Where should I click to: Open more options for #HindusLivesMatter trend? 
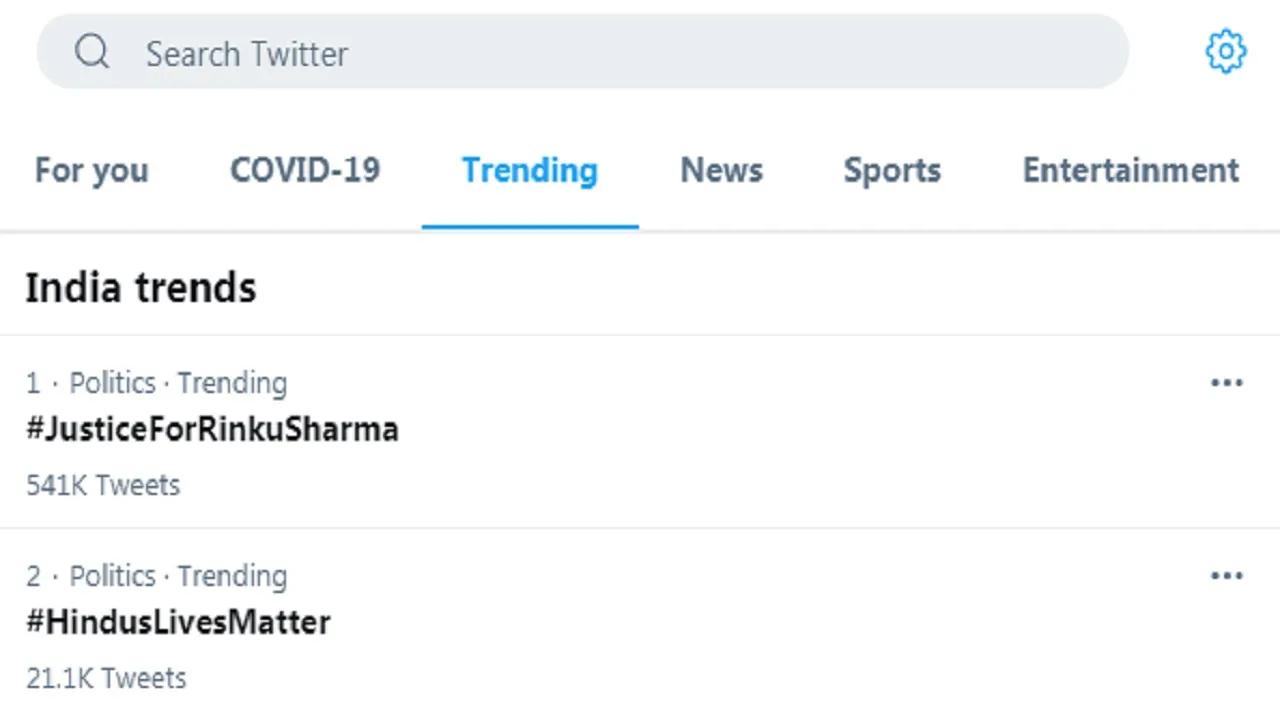tap(1227, 576)
